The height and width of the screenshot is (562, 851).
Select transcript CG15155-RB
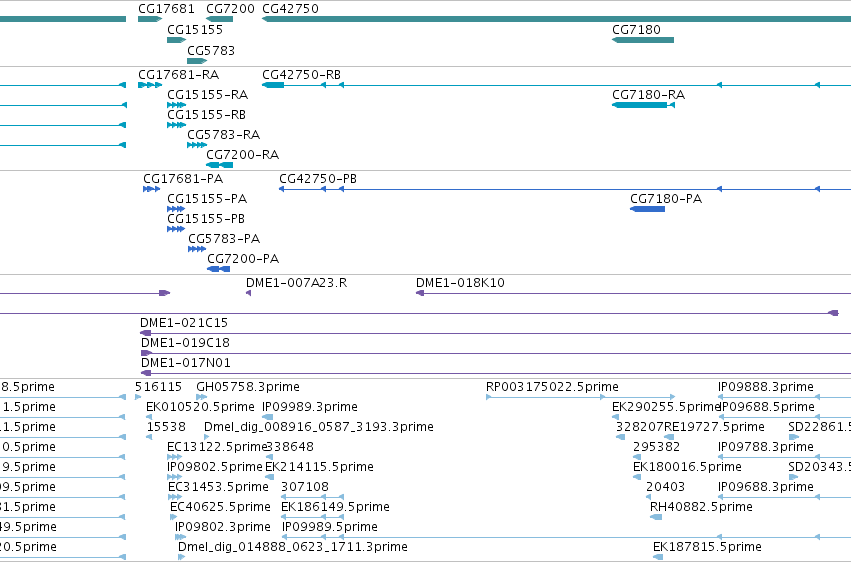tap(176, 125)
